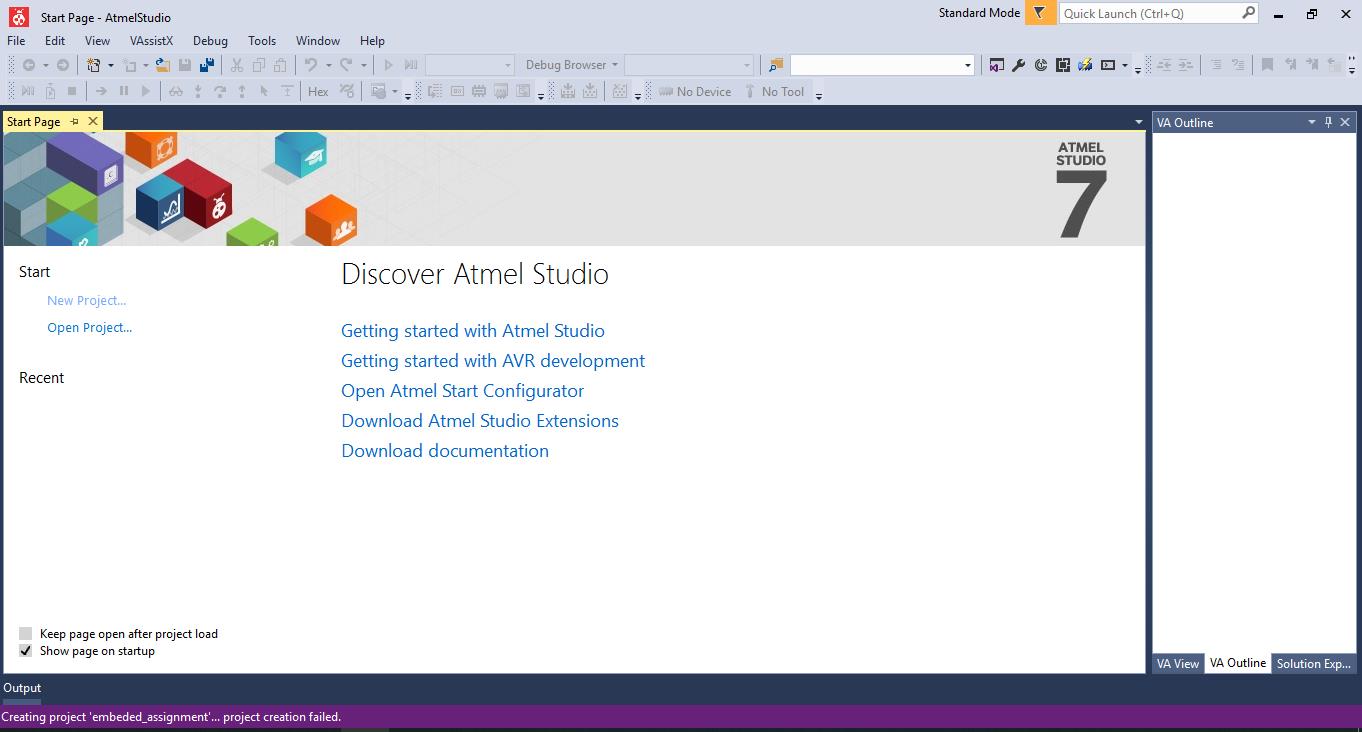Viewport: 1362px width, 732px height.
Task: Switch to the Solution Explorer tab
Action: (1314, 663)
